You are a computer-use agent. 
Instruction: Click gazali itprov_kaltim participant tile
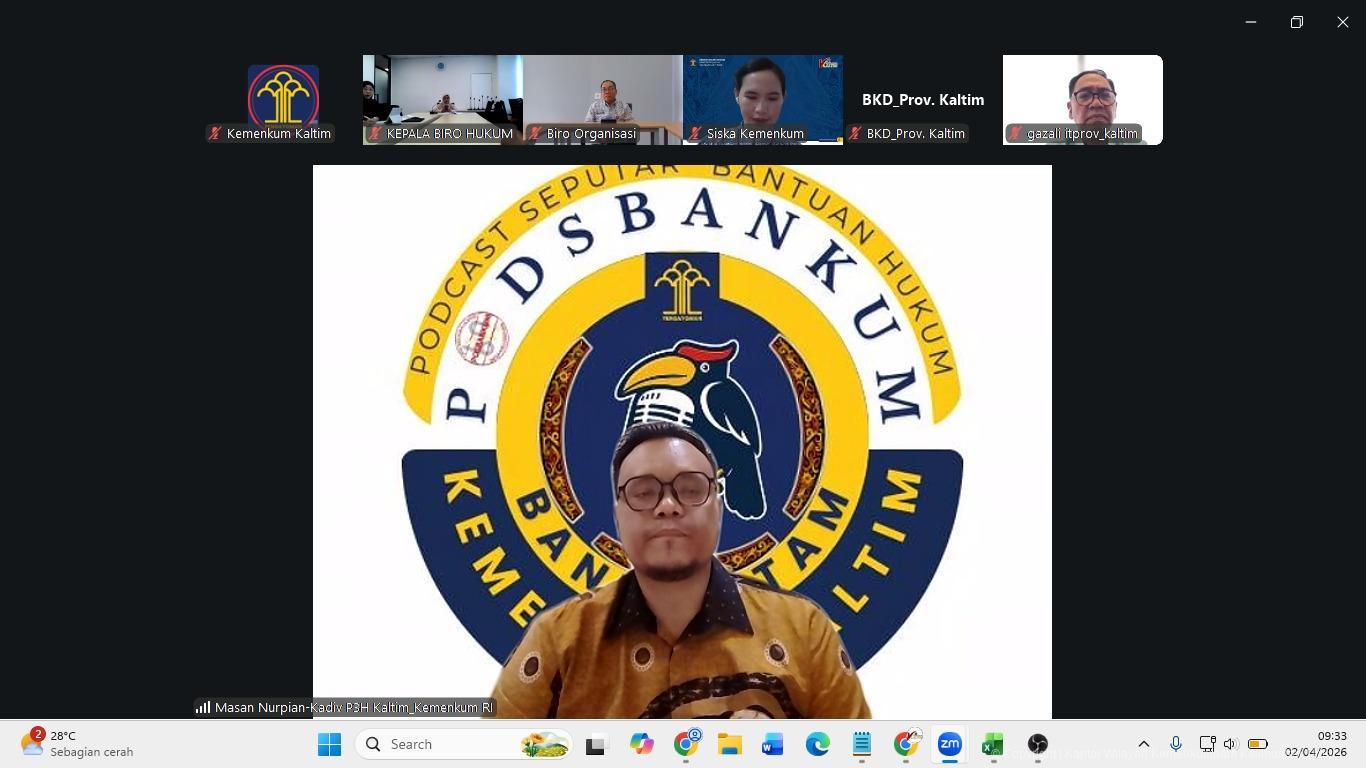click(1082, 99)
